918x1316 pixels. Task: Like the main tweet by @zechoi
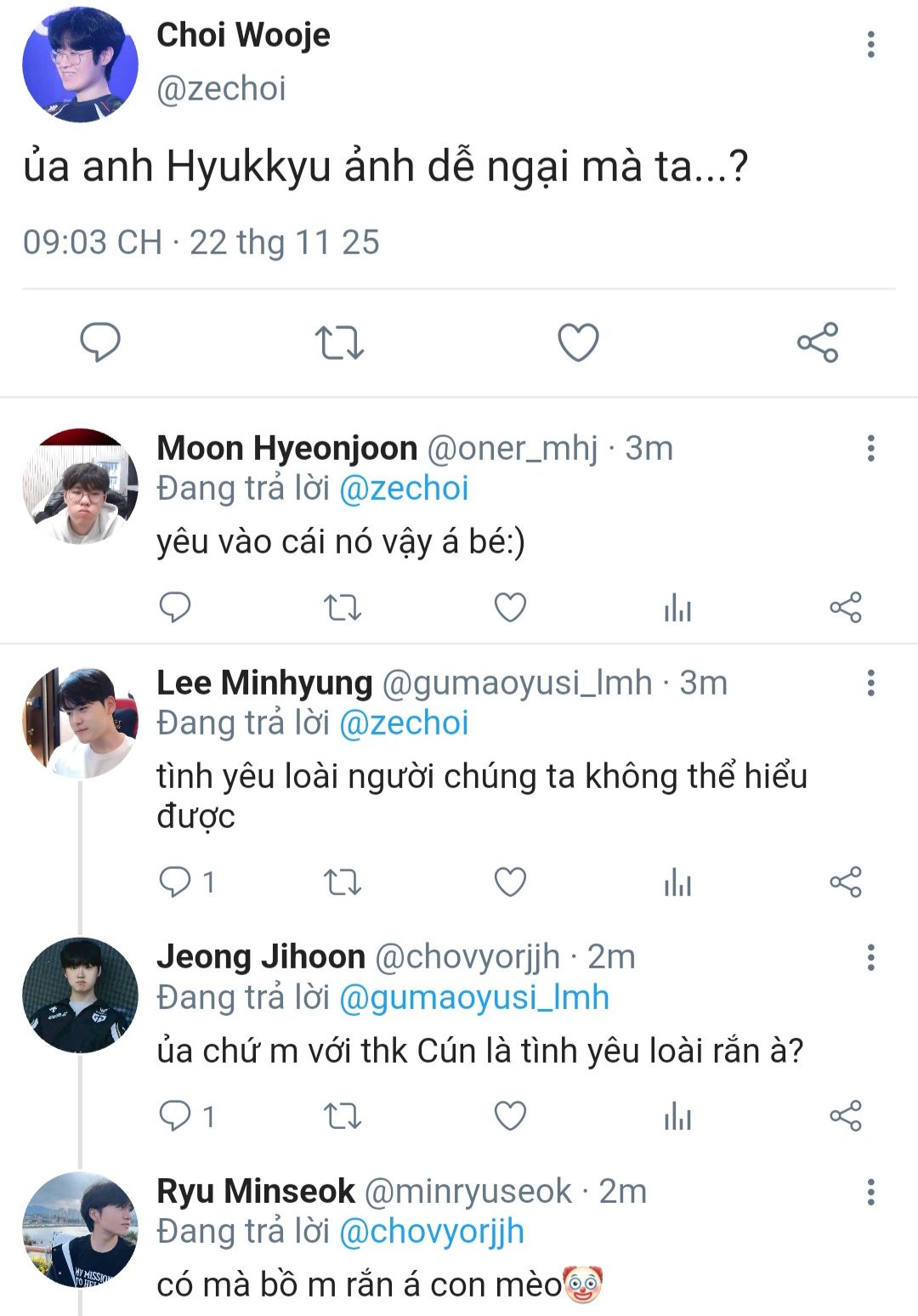tap(578, 343)
